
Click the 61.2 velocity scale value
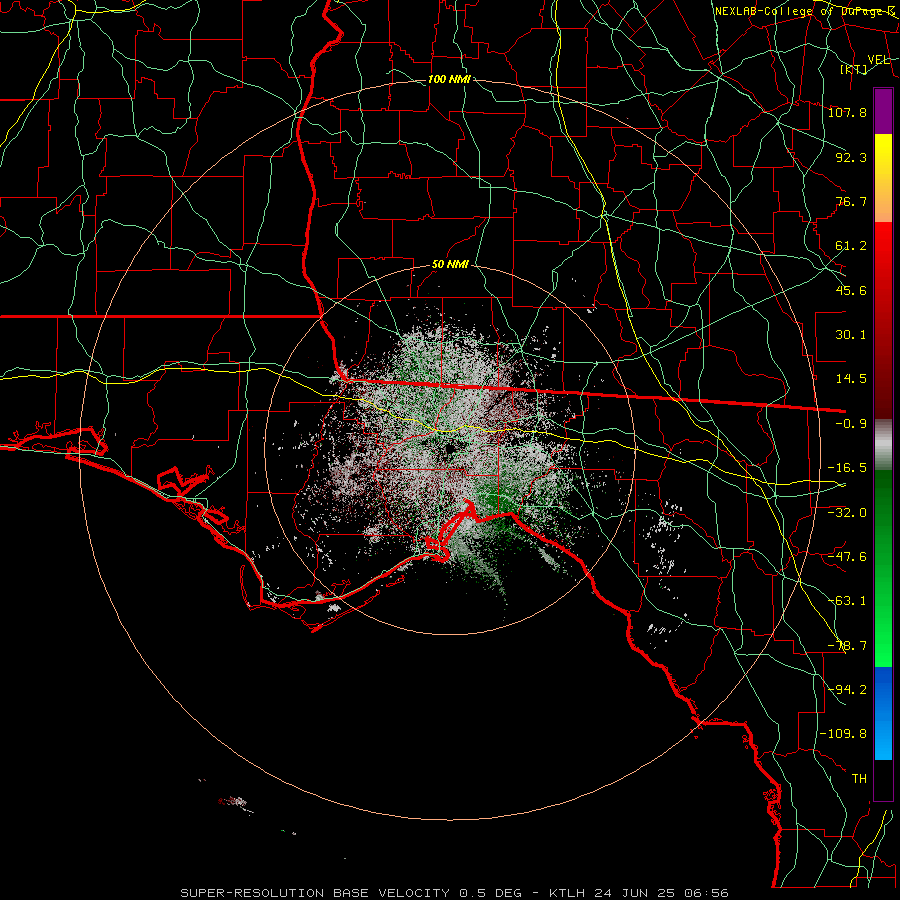pyautogui.click(x=851, y=246)
